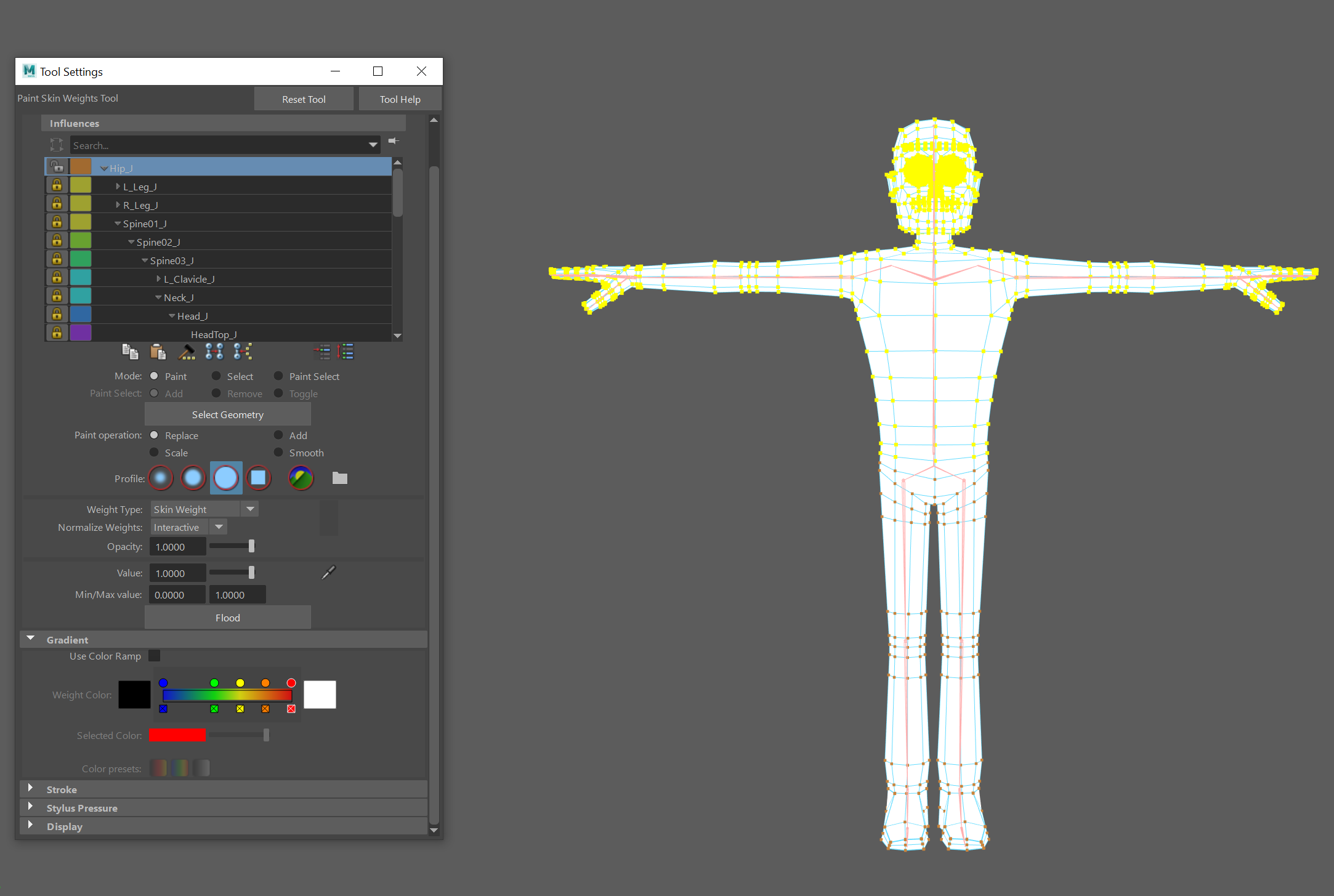Click the paste vertex weights icon
1334x896 pixels.
click(x=158, y=352)
